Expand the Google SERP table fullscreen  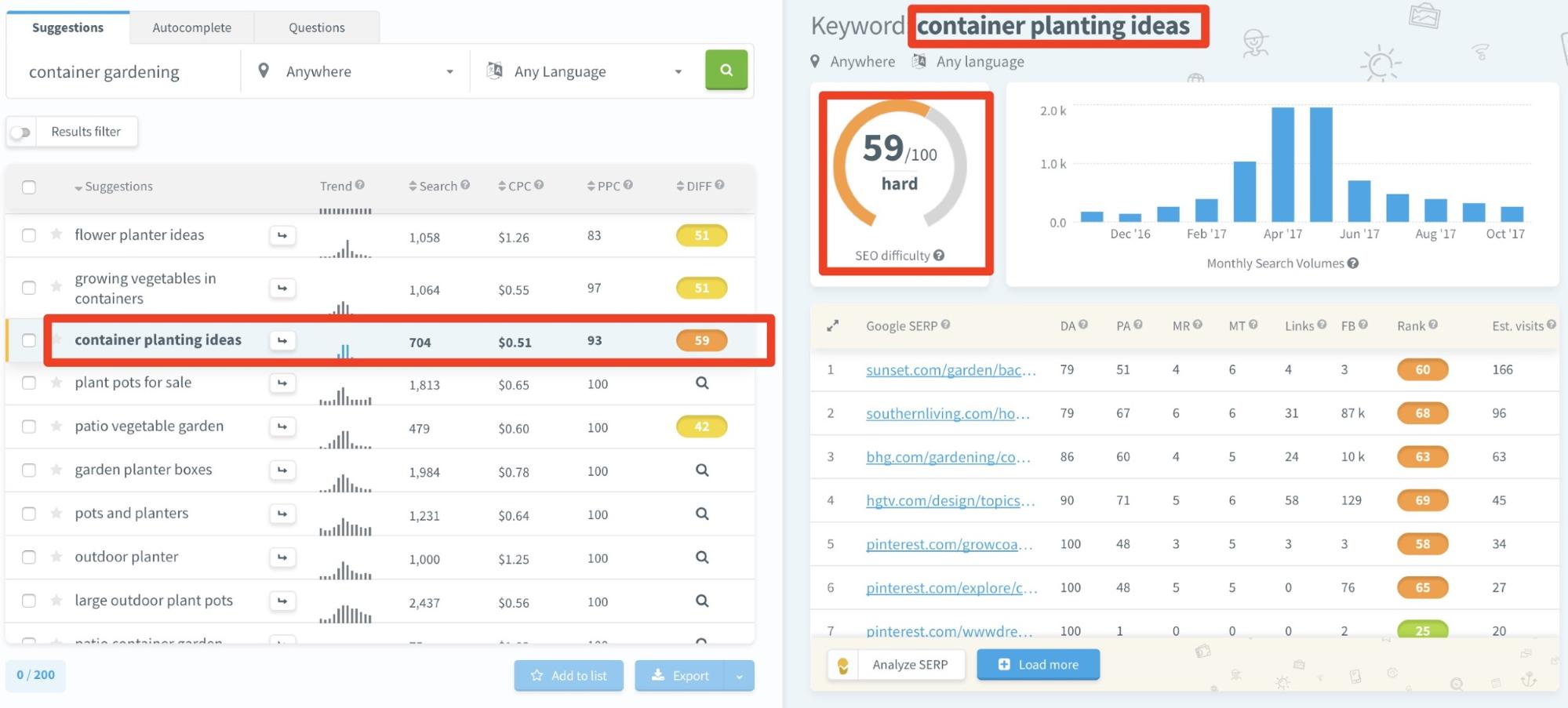click(833, 325)
